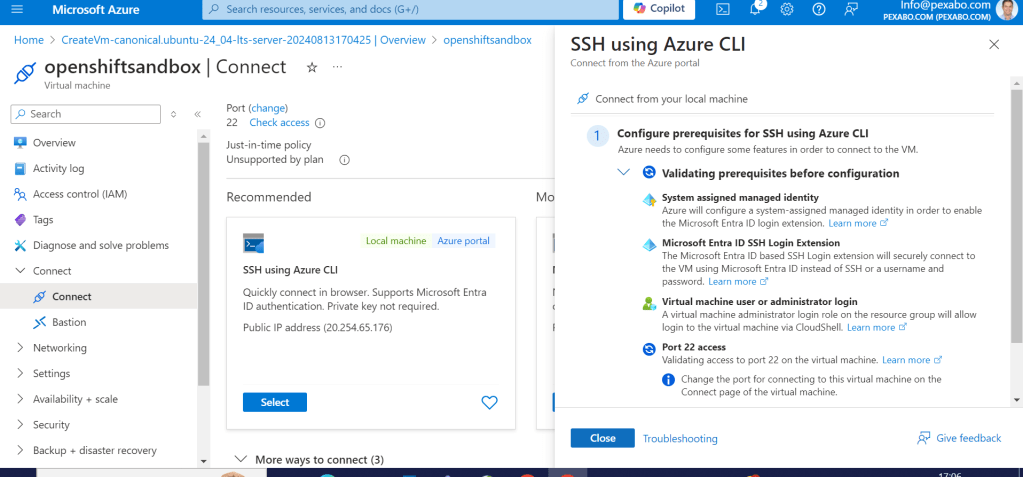The width and height of the screenshot is (1023, 477).
Task: Click the blue Close button
Action: (x=602, y=438)
